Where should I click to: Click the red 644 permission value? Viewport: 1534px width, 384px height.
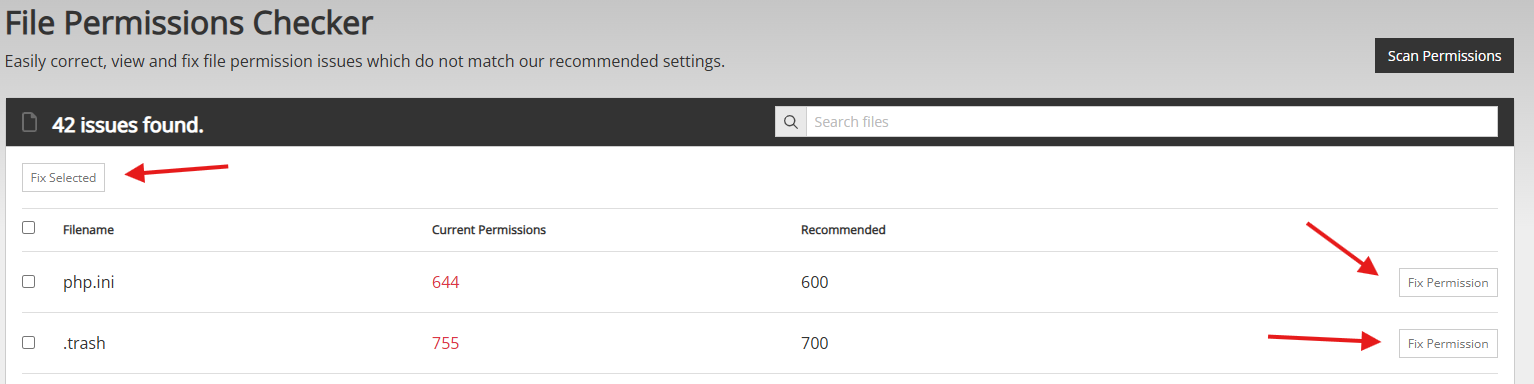pos(446,283)
